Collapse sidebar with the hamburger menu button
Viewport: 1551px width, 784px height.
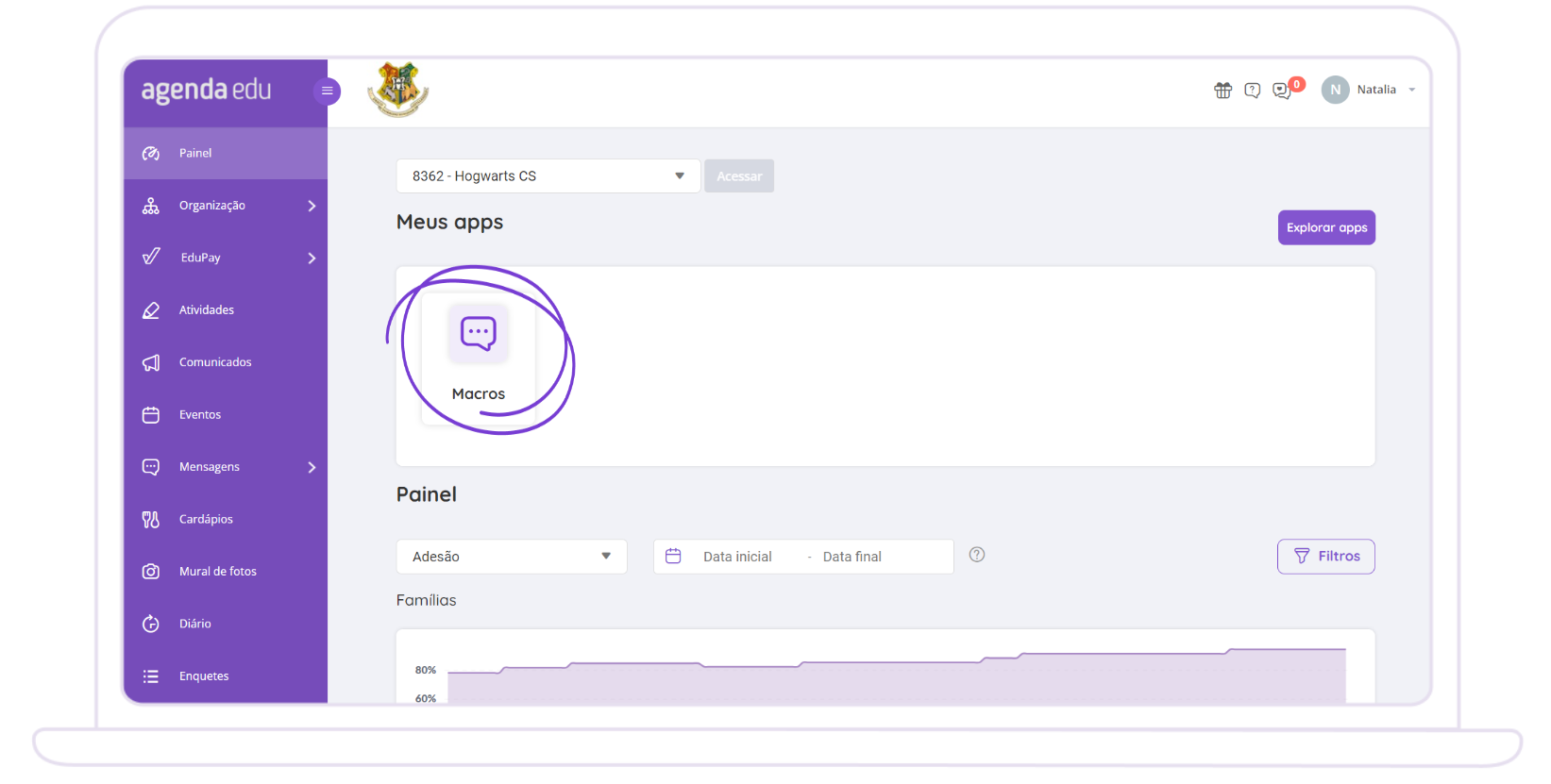(327, 92)
